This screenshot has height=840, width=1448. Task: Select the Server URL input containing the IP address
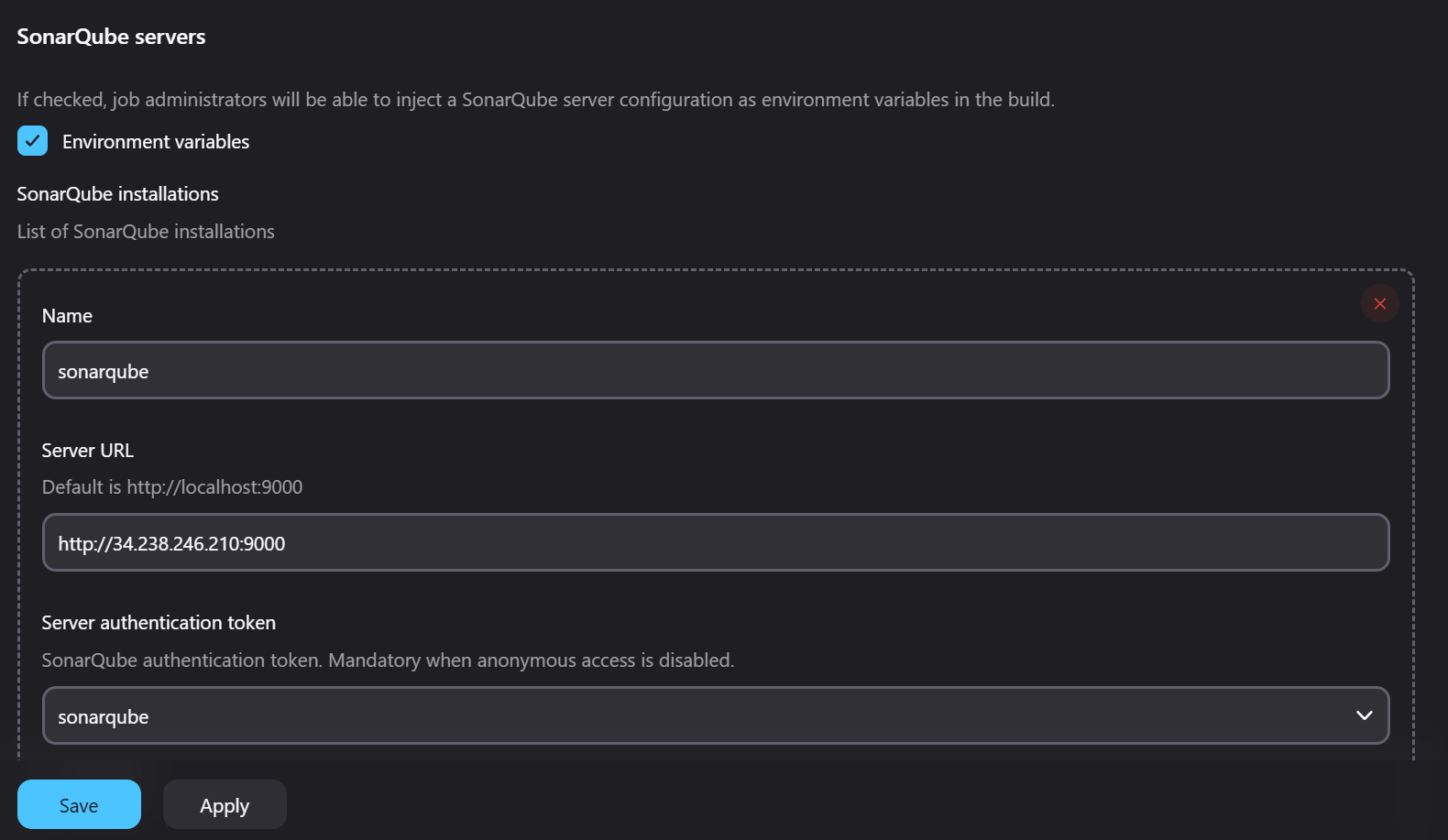pyautogui.click(x=715, y=542)
